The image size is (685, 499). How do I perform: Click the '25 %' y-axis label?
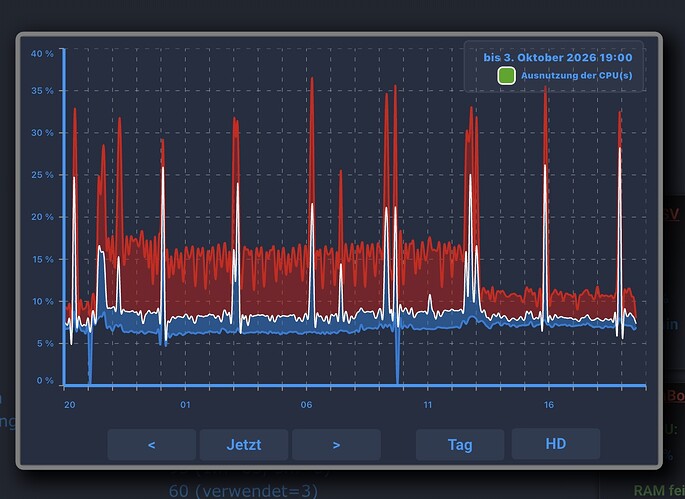click(x=42, y=175)
